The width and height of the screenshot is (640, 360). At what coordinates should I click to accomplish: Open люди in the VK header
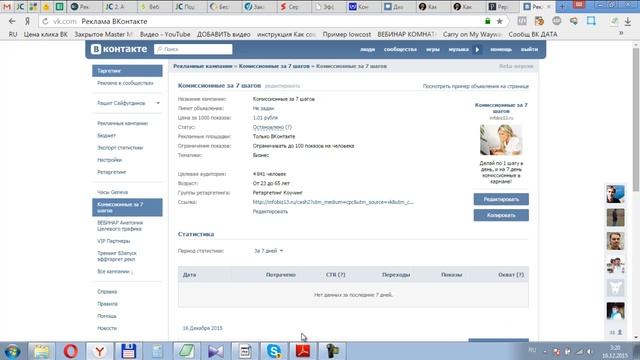tap(367, 49)
